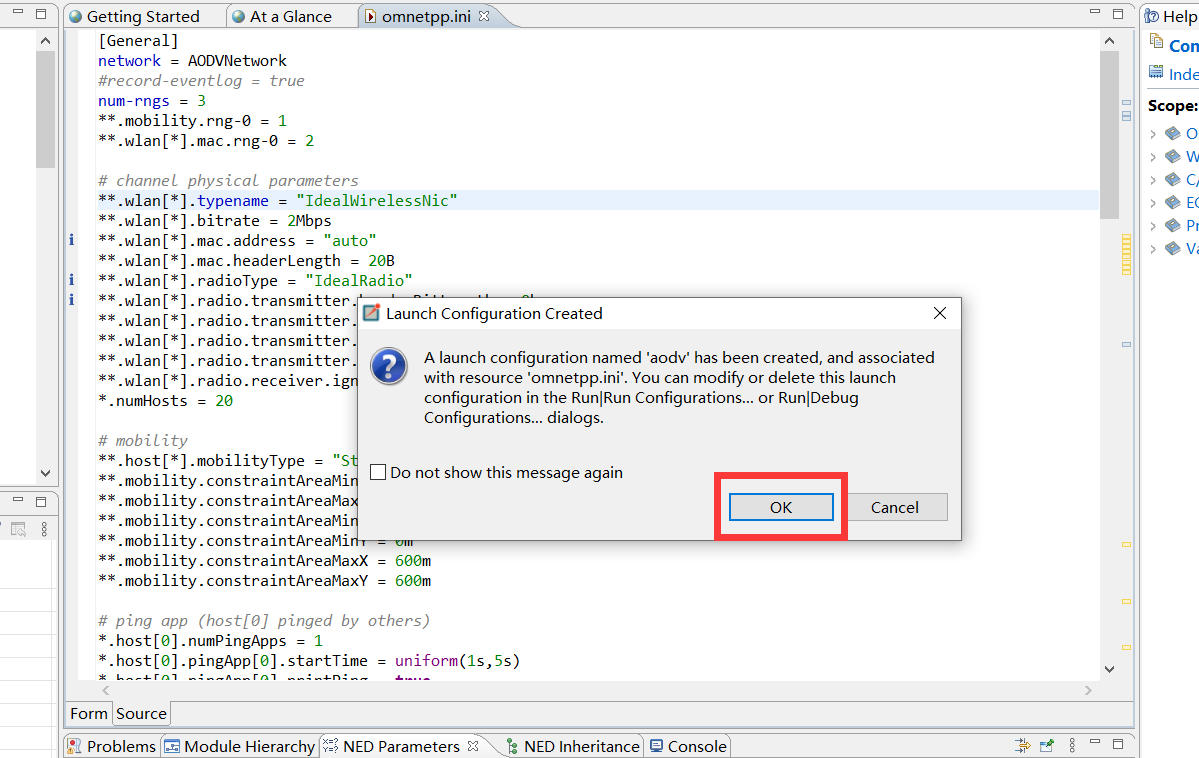Open Index in the Help panel
This screenshot has width=1199, height=758.
coord(1183,73)
